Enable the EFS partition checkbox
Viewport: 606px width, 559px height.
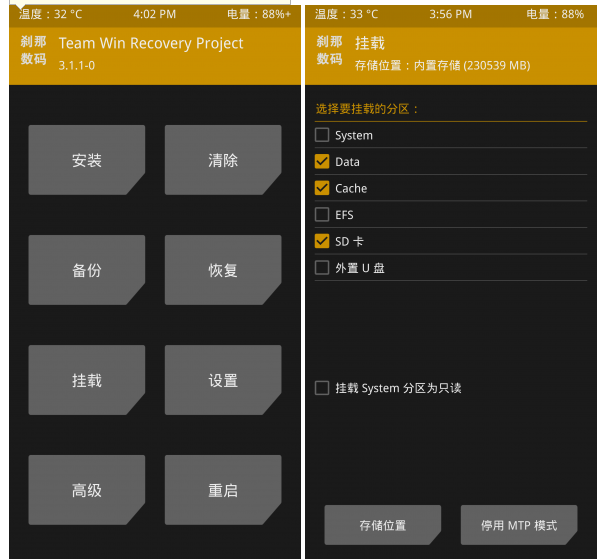[x=322, y=215]
